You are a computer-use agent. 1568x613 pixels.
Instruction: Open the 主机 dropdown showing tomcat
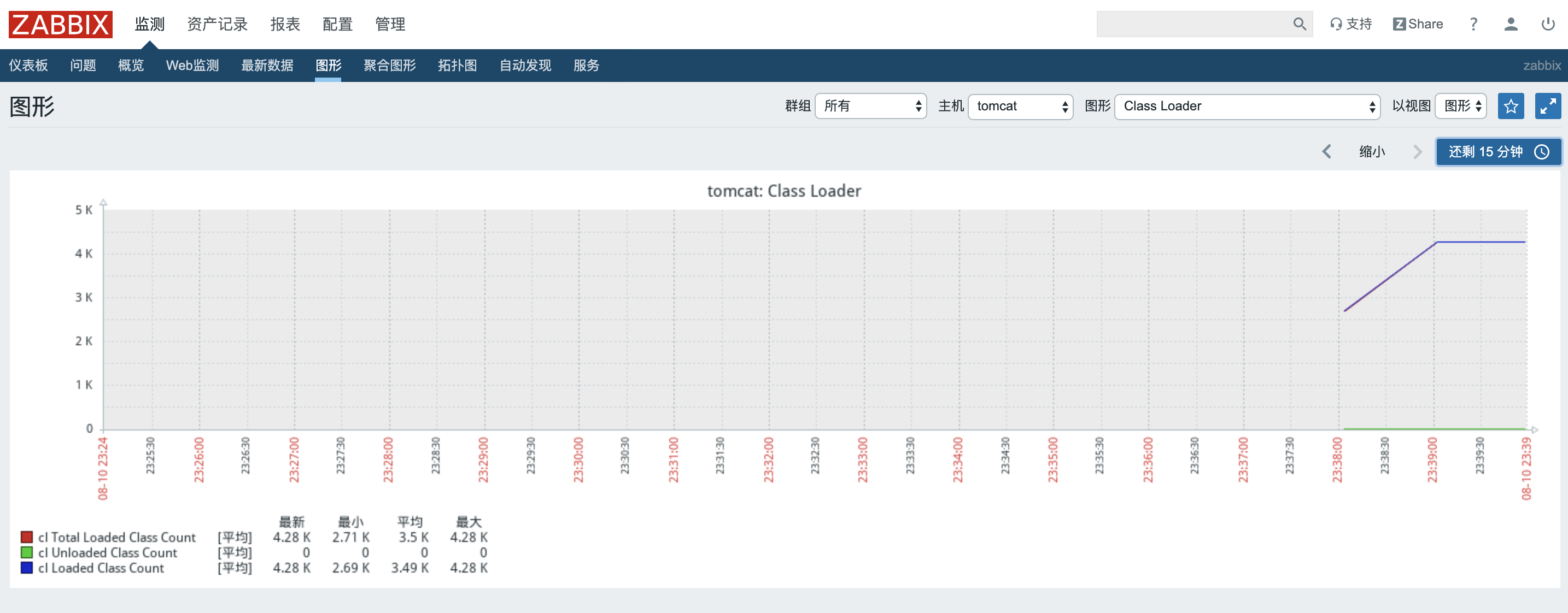click(1020, 106)
